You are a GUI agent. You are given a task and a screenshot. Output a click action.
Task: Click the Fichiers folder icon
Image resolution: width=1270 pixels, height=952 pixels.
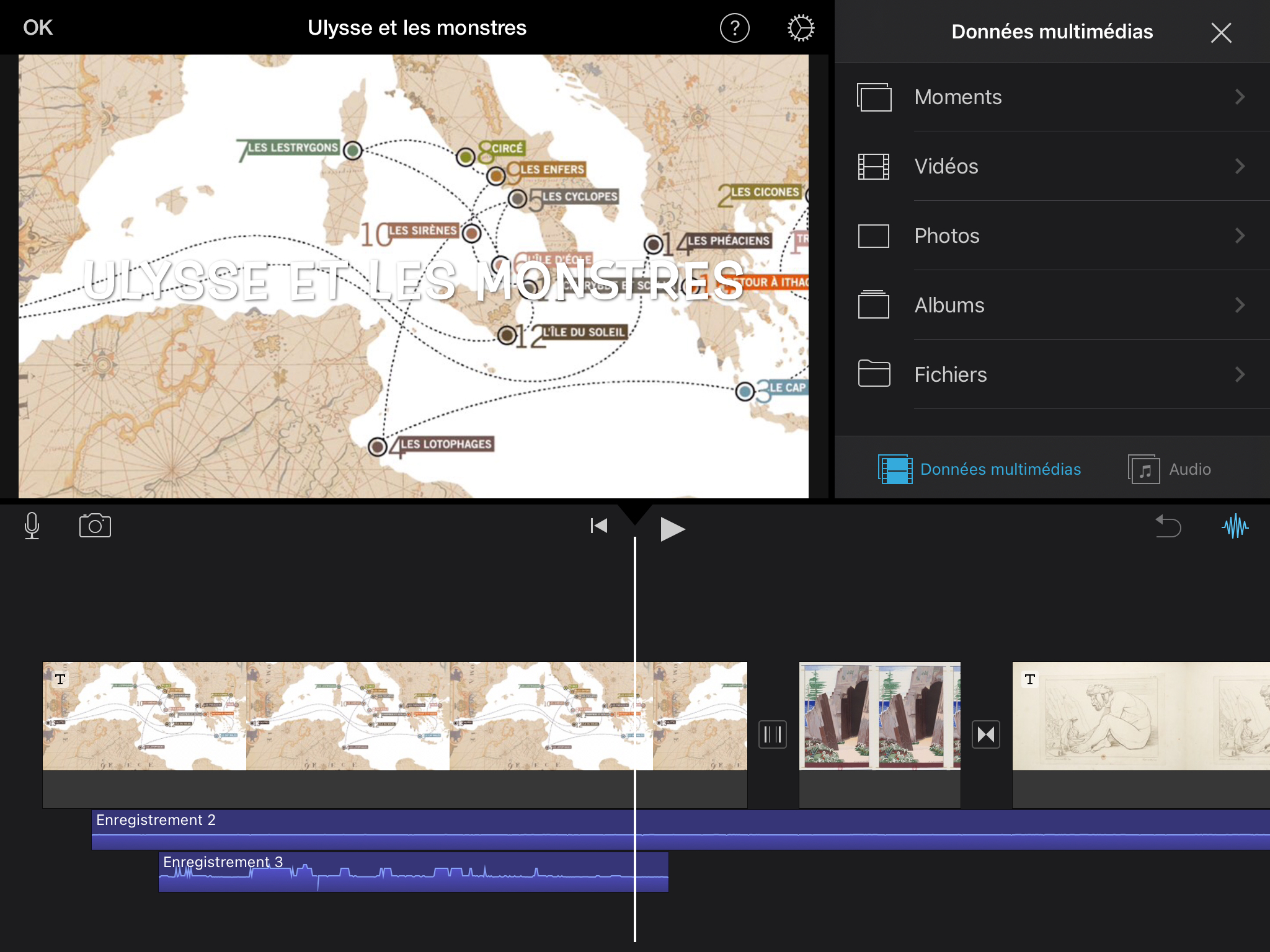click(x=874, y=373)
